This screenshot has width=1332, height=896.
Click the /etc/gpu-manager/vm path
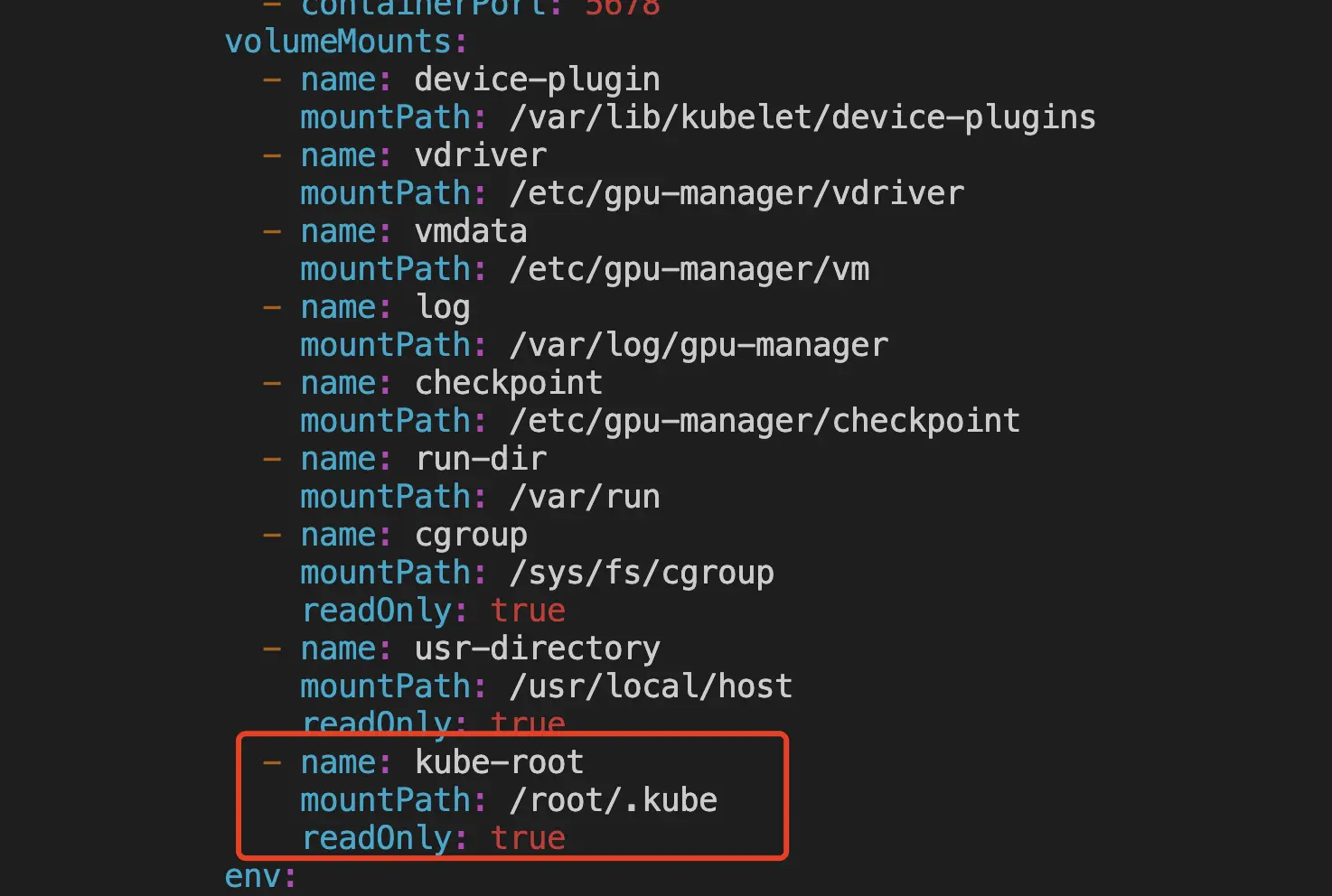tap(689, 270)
